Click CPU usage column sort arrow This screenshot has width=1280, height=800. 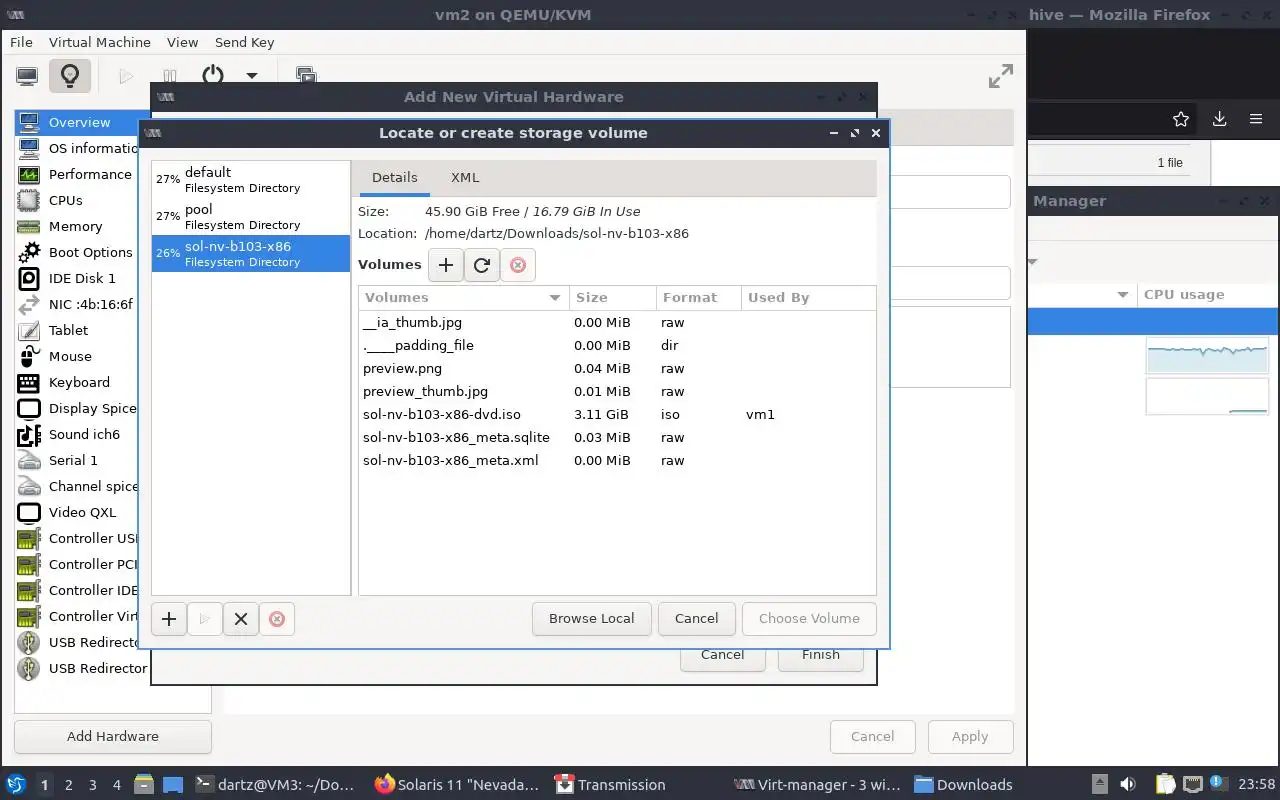pos(1123,294)
